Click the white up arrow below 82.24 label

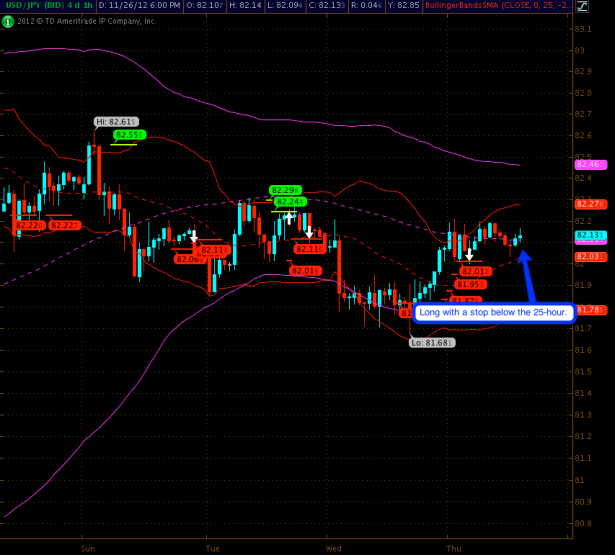289,216
